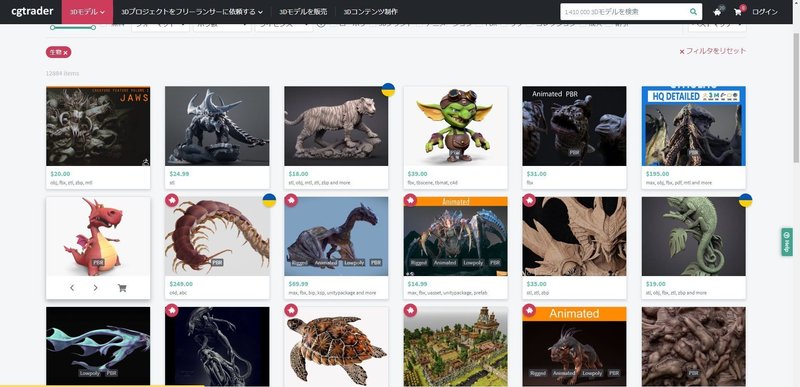Viewport: 800px width, 387px height.
Task: Focus the 3Dモデルを検索 search field
Action: 624,12
